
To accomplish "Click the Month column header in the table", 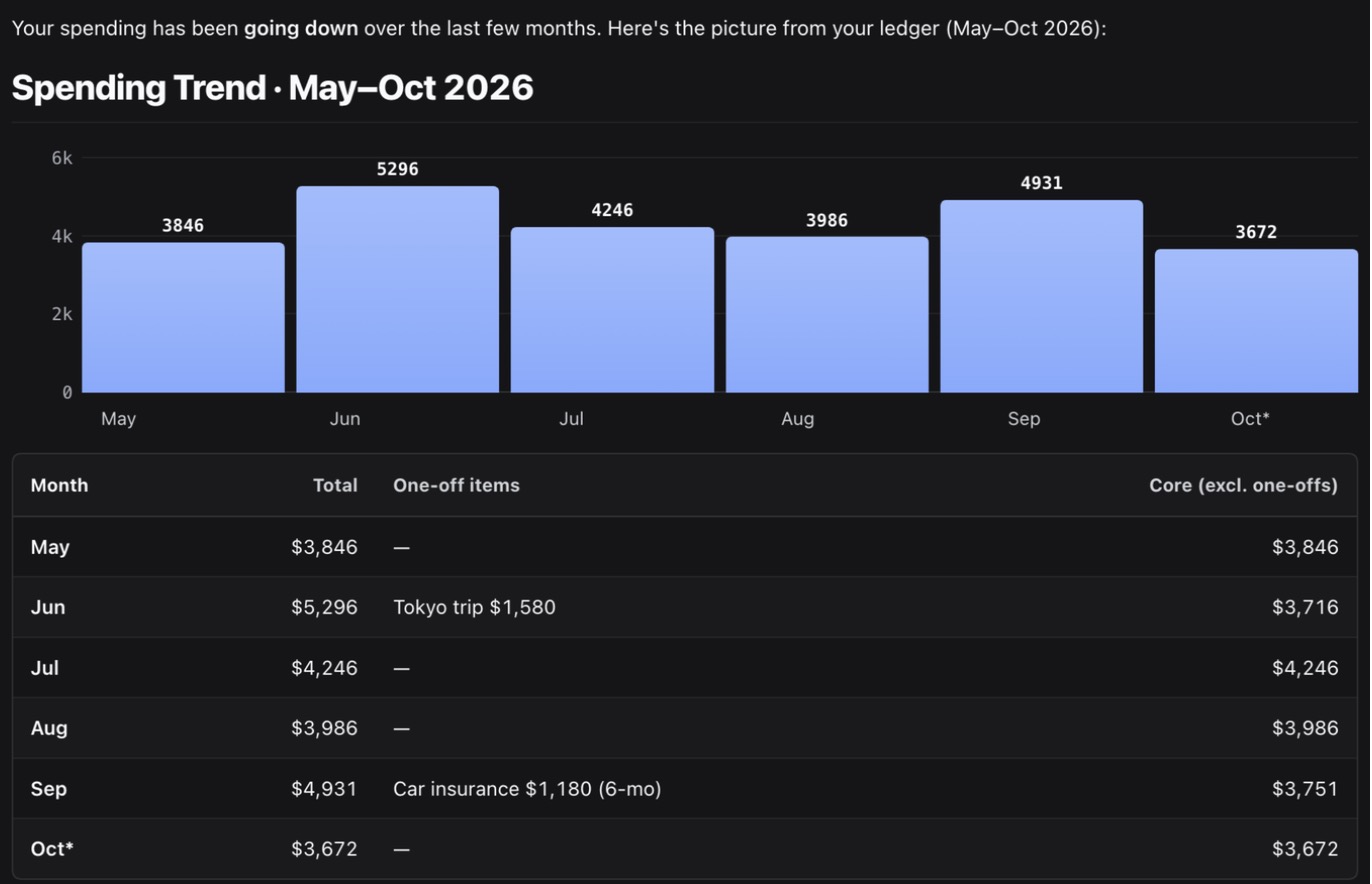I will (x=59, y=485).
